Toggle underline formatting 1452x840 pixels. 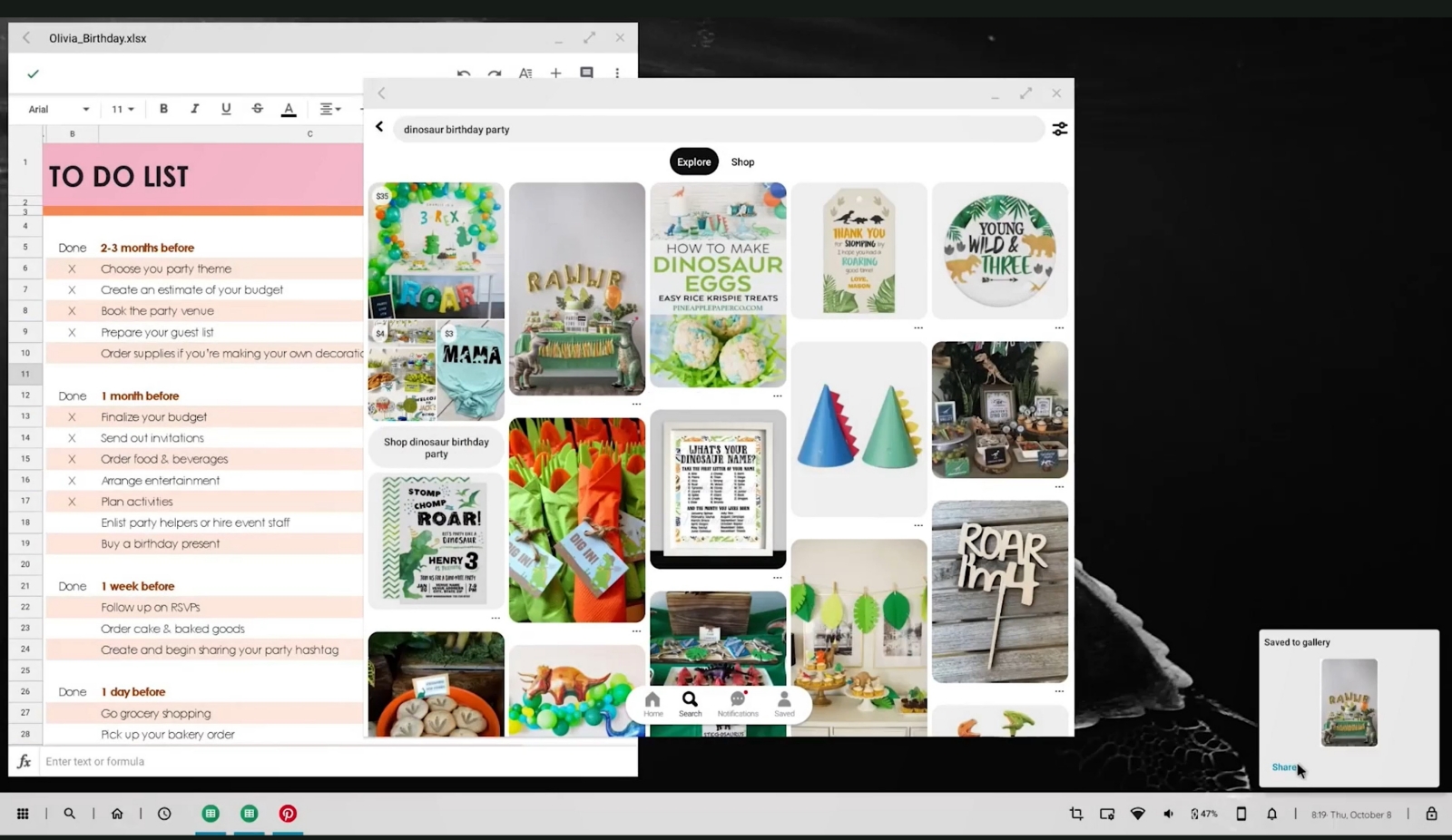click(226, 109)
